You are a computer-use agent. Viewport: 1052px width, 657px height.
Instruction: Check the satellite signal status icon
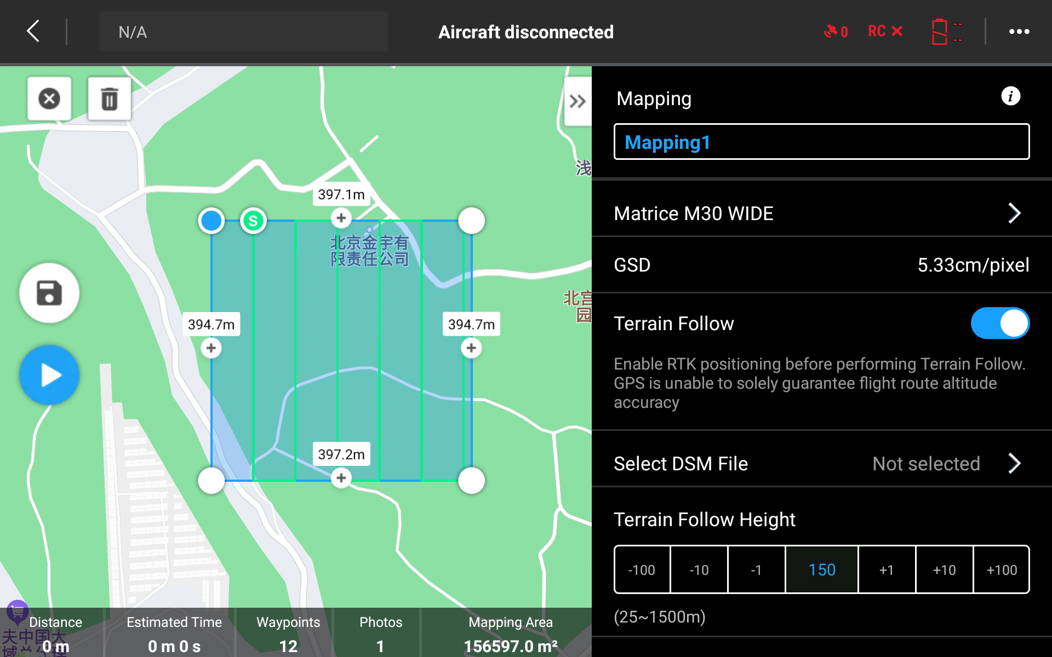coord(836,32)
